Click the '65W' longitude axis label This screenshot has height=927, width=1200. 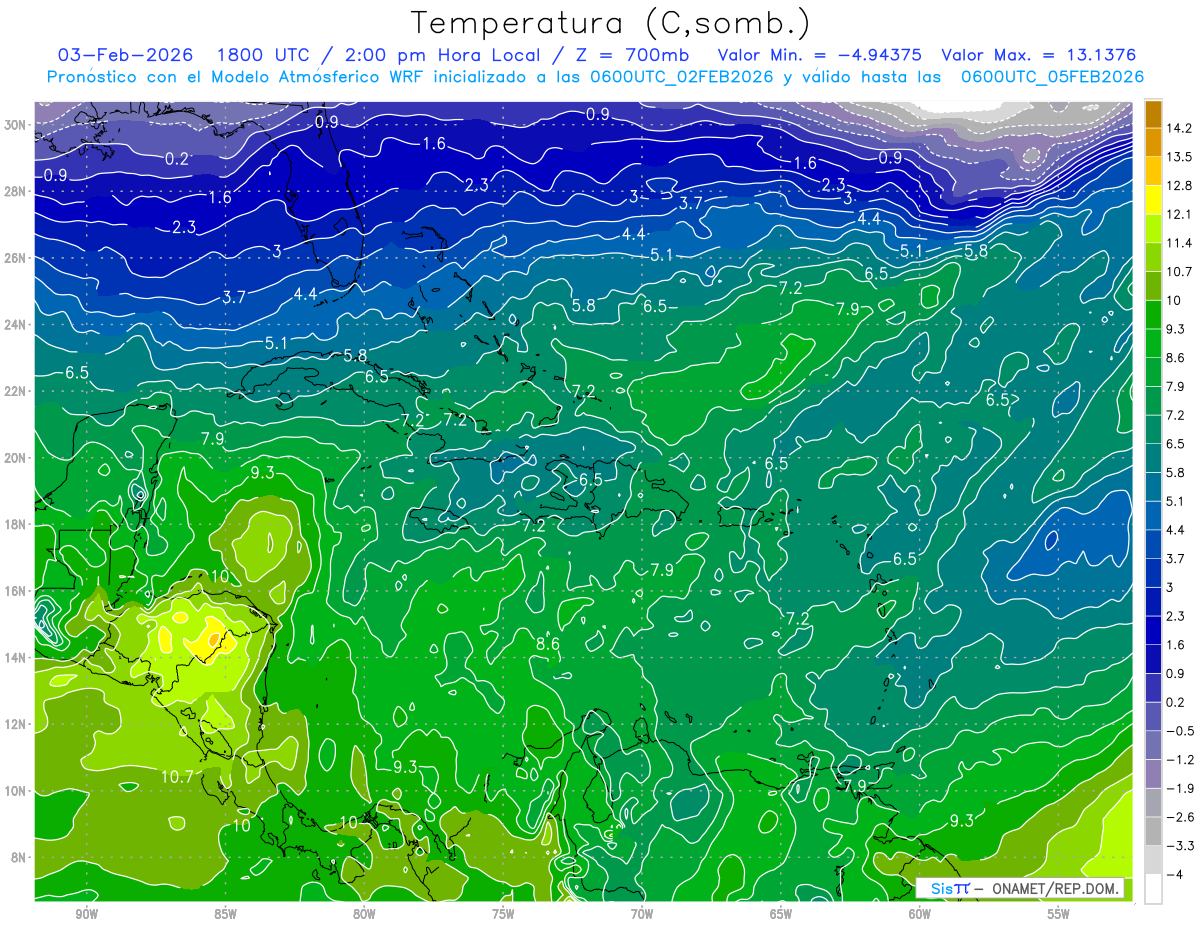click(781, 914)
